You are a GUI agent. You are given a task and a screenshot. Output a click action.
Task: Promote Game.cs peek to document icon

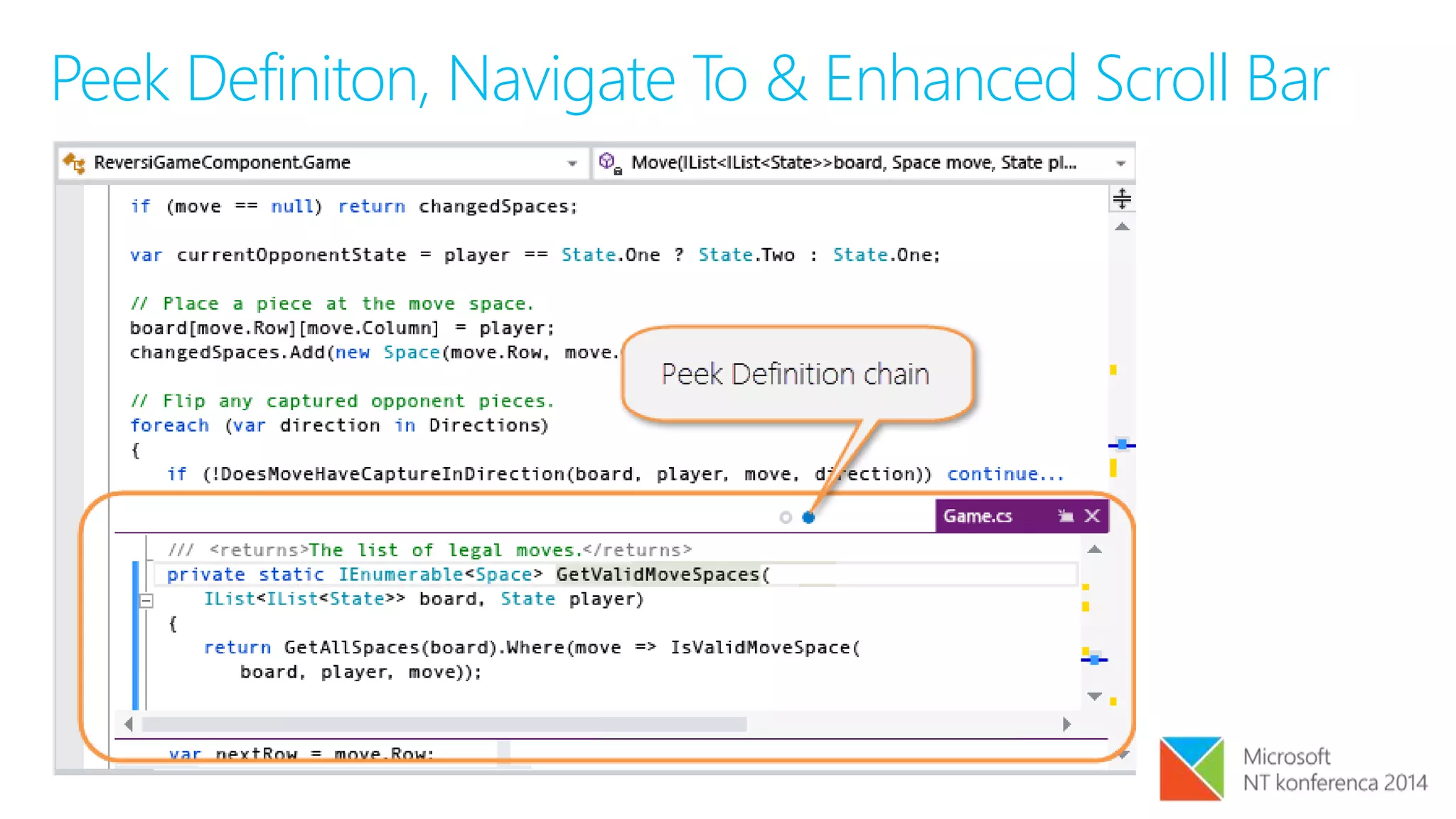1065,516
